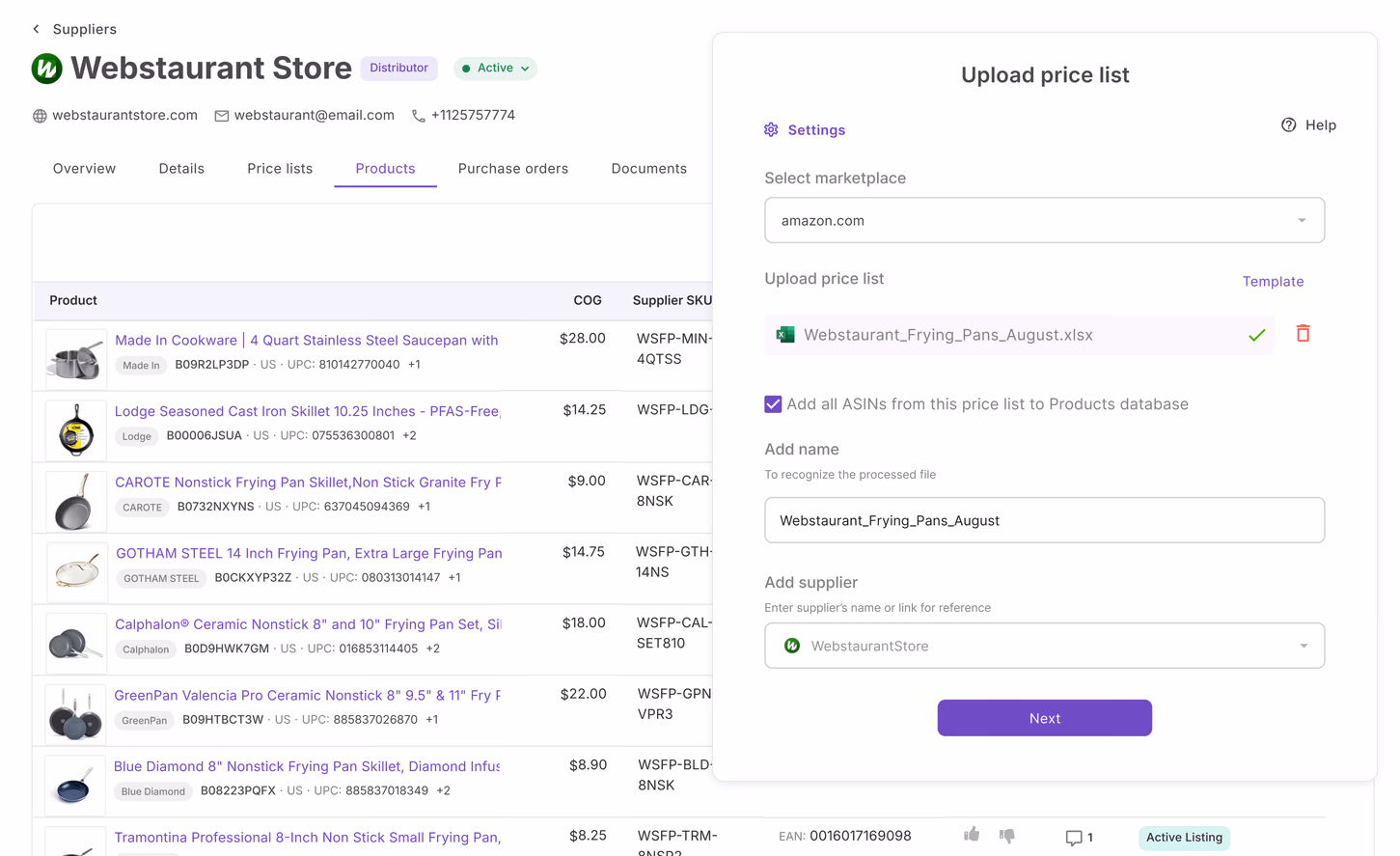1400x856 pixels.
Task: Click the Help link text
Action: pyautogui.click(x=1321, y=125)
